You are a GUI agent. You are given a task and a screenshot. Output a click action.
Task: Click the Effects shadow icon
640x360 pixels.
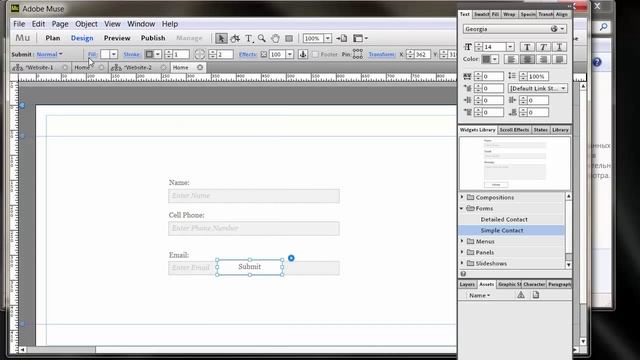264,54
